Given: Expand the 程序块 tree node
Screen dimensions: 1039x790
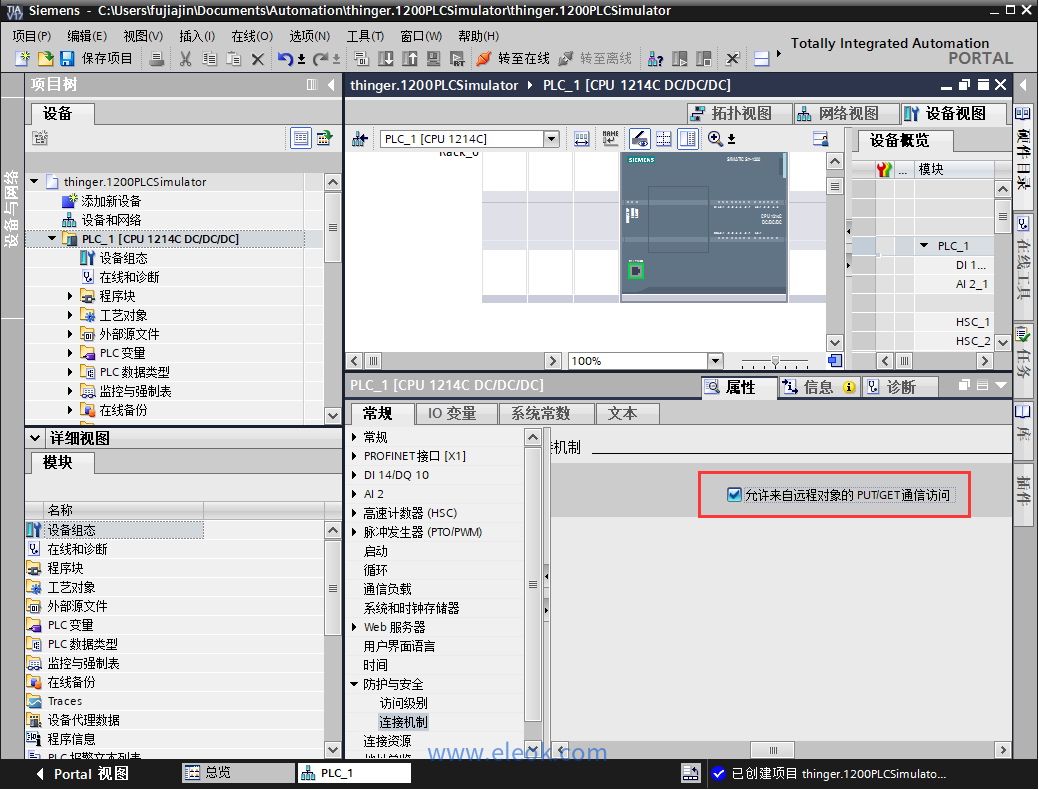Looking at the screenshot, I should pos(69,296).
